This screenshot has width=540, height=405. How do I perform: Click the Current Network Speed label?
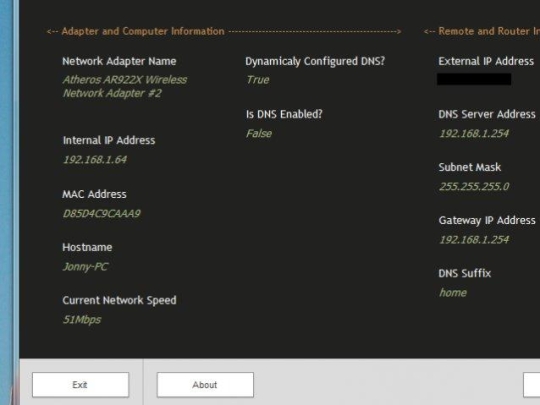pos(119,300)
